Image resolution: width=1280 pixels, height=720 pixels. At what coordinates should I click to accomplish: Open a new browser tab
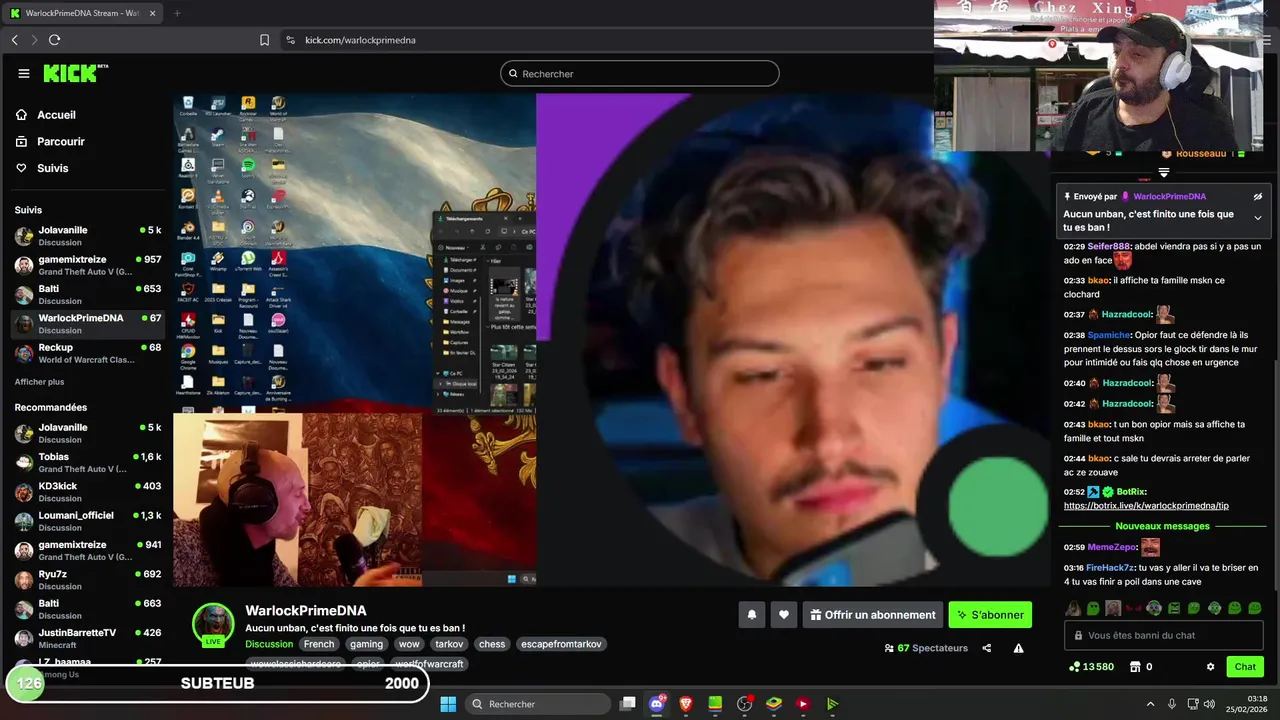pos(177,13)
